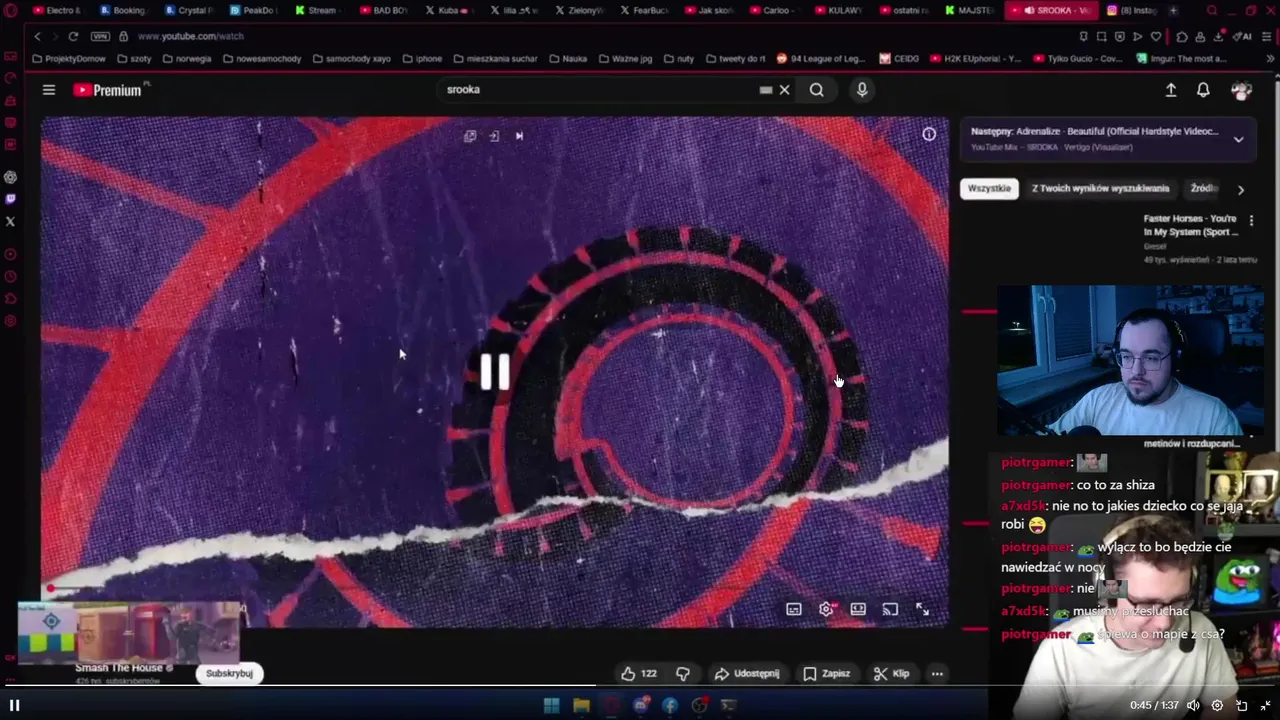Create a clip with Klip button
This screenshot has width=1280, height=720.
point(891,674)
